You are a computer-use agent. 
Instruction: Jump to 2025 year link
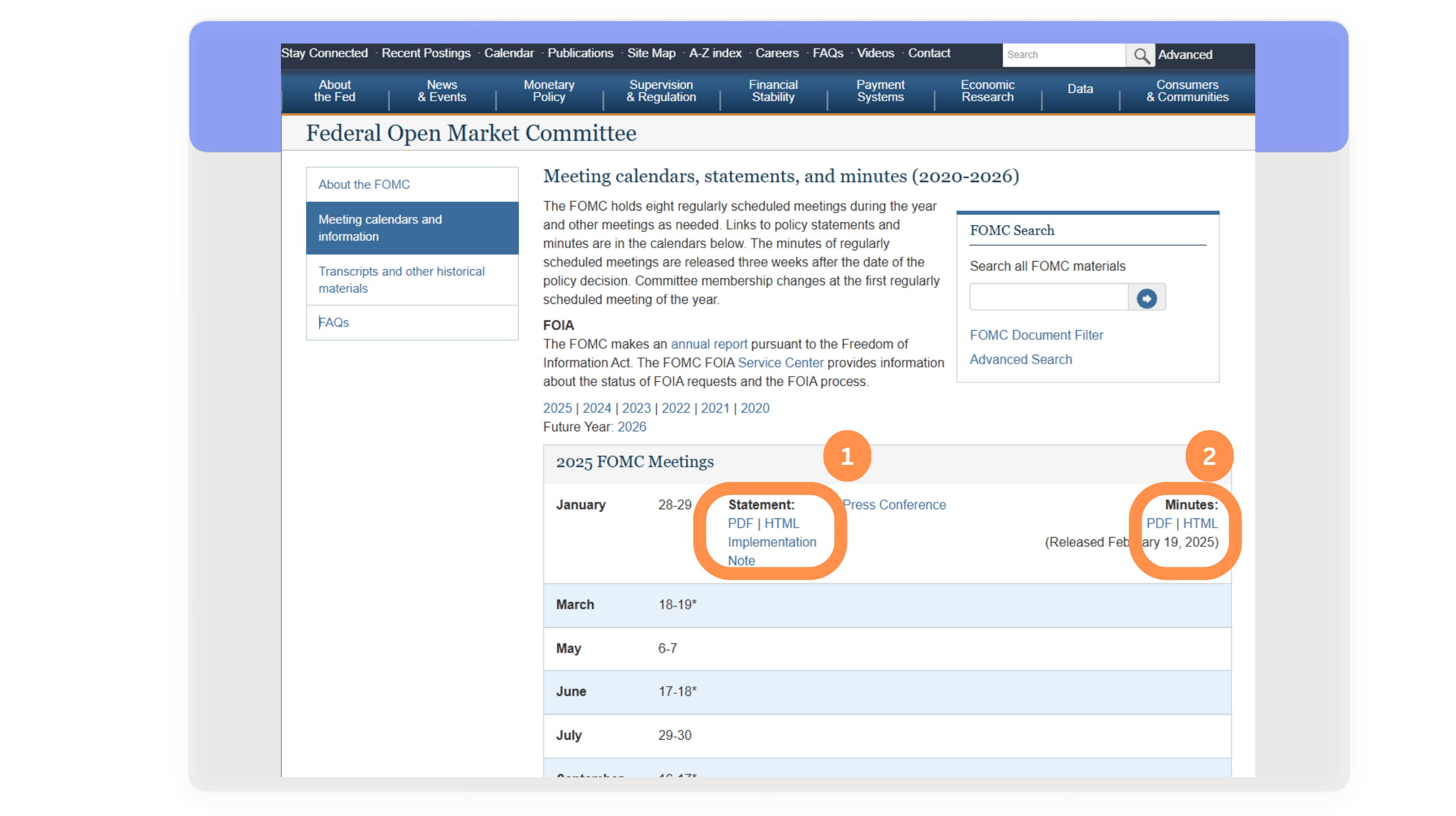[x=557, y=409]
